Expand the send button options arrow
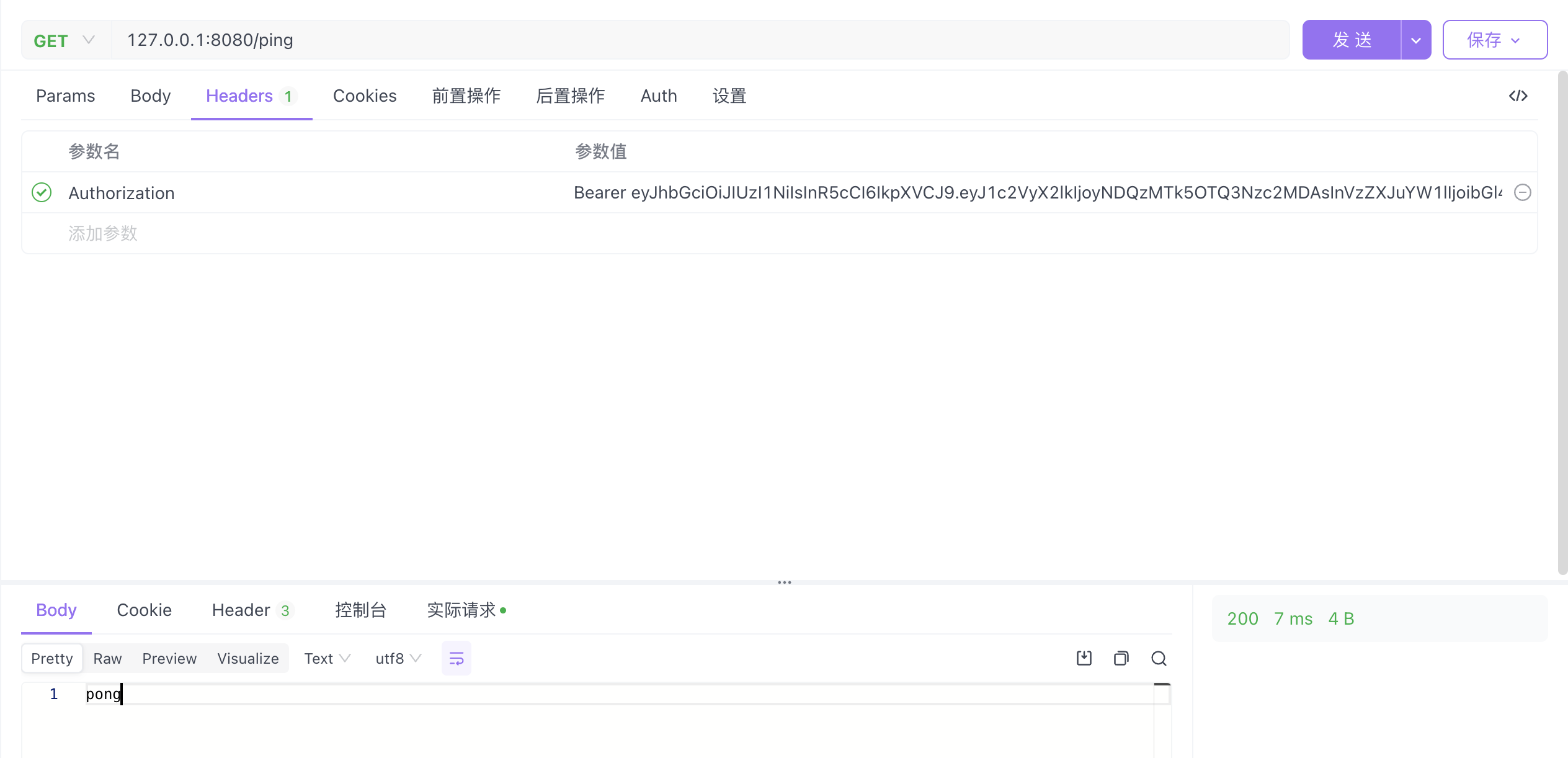The height and width of the screenshot is (758, 1568). [x=1415, y=40]
